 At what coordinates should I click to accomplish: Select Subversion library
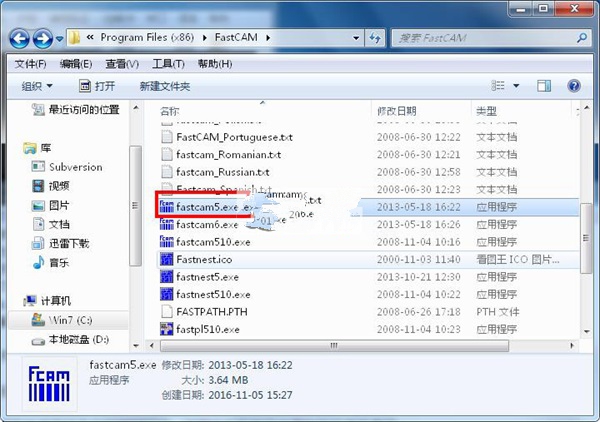[x=67, y=167]
